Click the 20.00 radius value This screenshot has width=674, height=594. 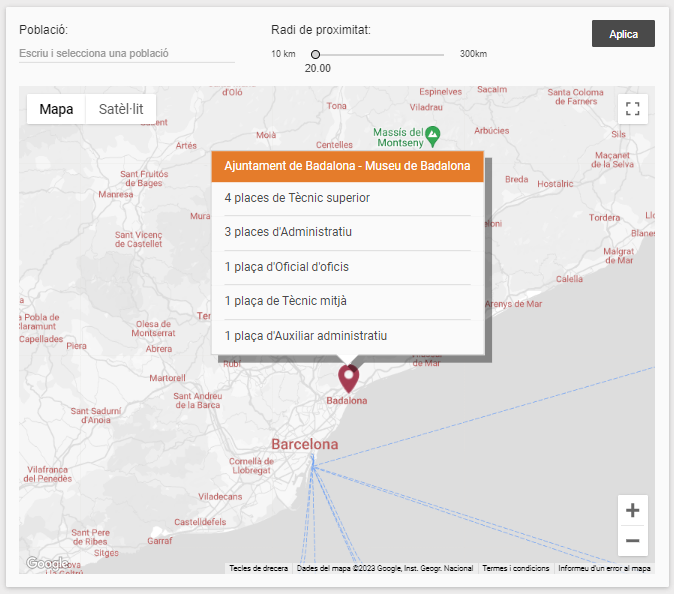318,68
